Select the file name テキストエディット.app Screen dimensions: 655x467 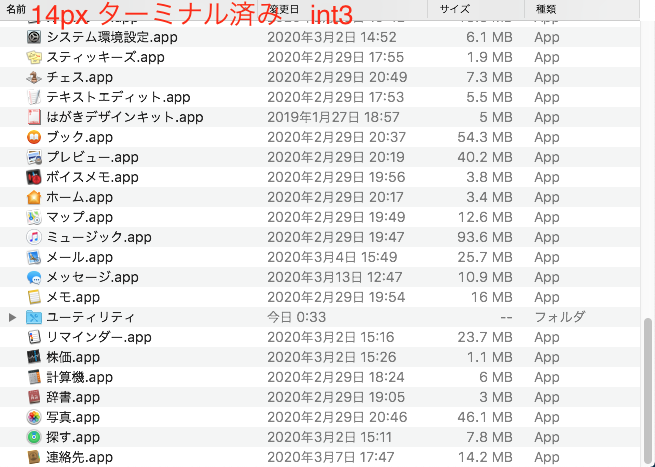pyautogui.click(x=118, y=97)
